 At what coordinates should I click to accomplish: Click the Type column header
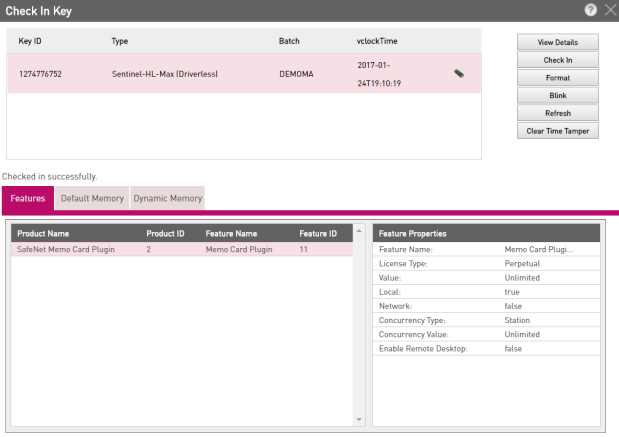(x=120, y=41)
